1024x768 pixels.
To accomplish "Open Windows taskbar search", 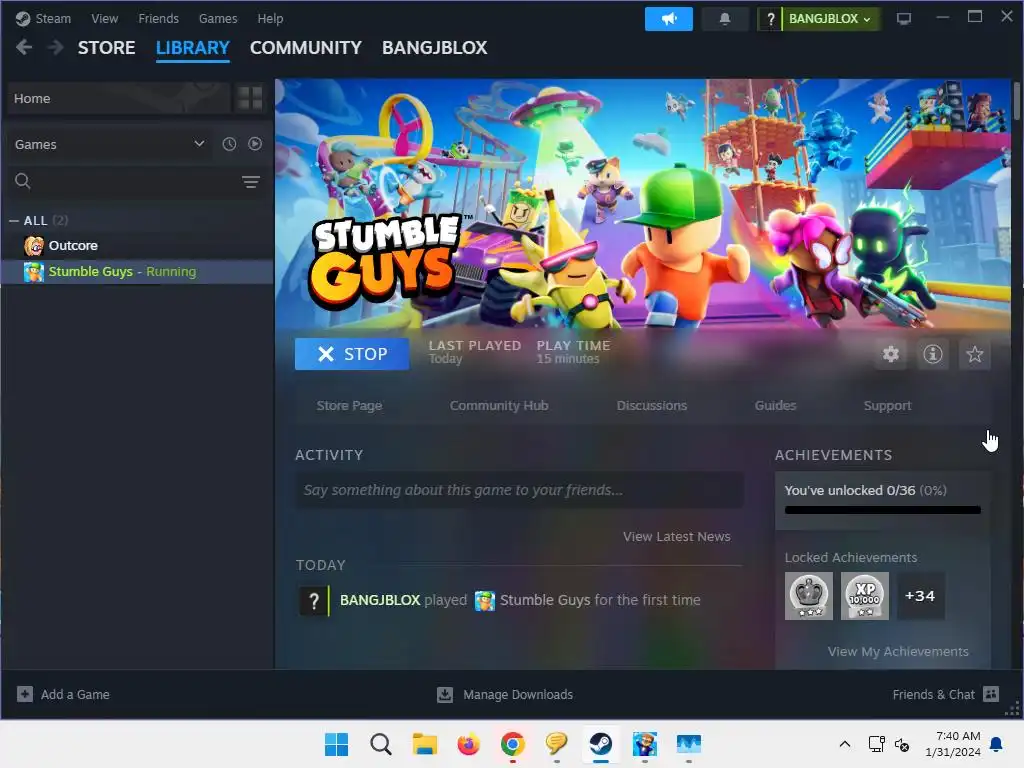I will tap(381, 744).
